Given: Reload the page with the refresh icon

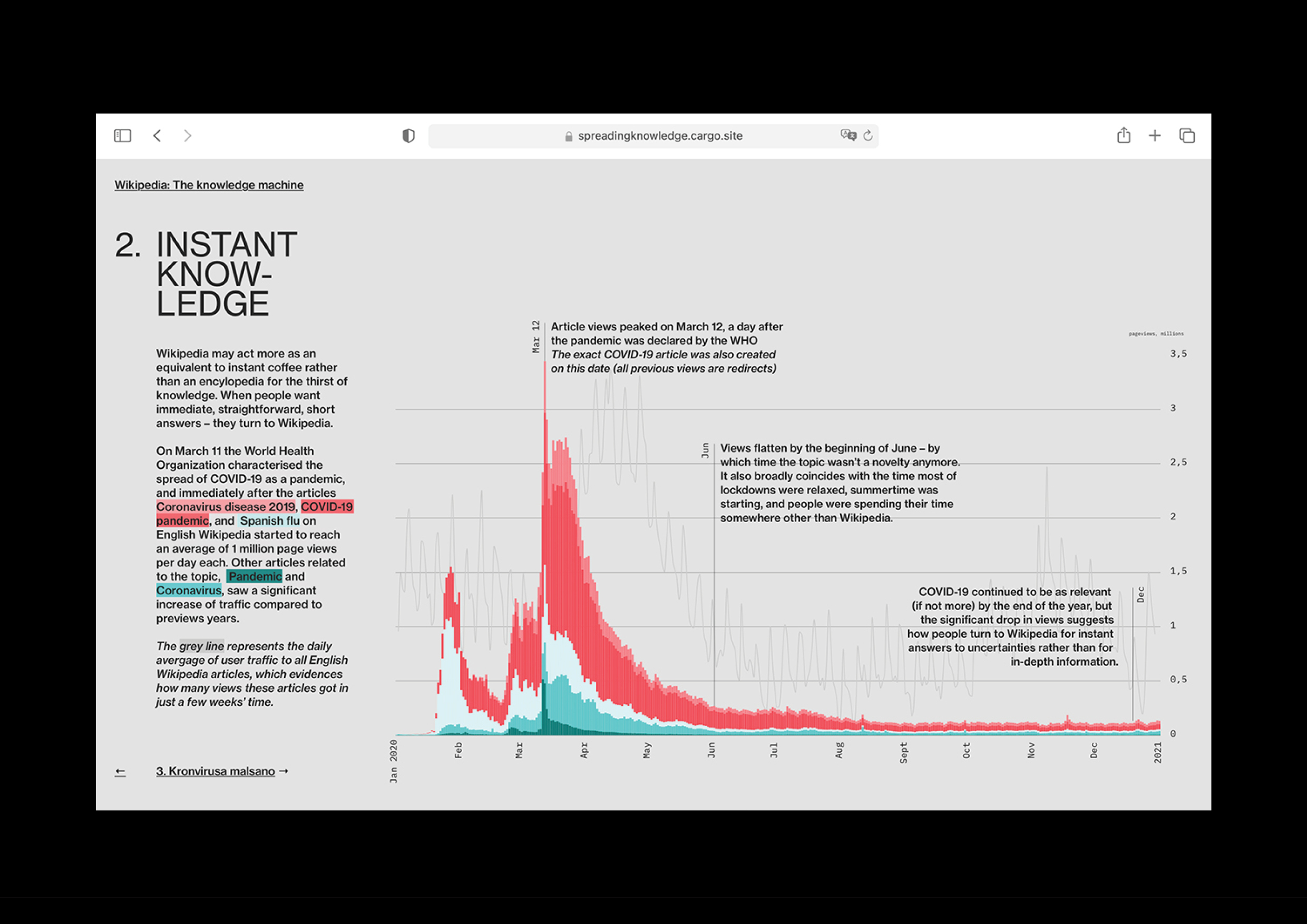Looking at the screenshot, I should point(868,135).
